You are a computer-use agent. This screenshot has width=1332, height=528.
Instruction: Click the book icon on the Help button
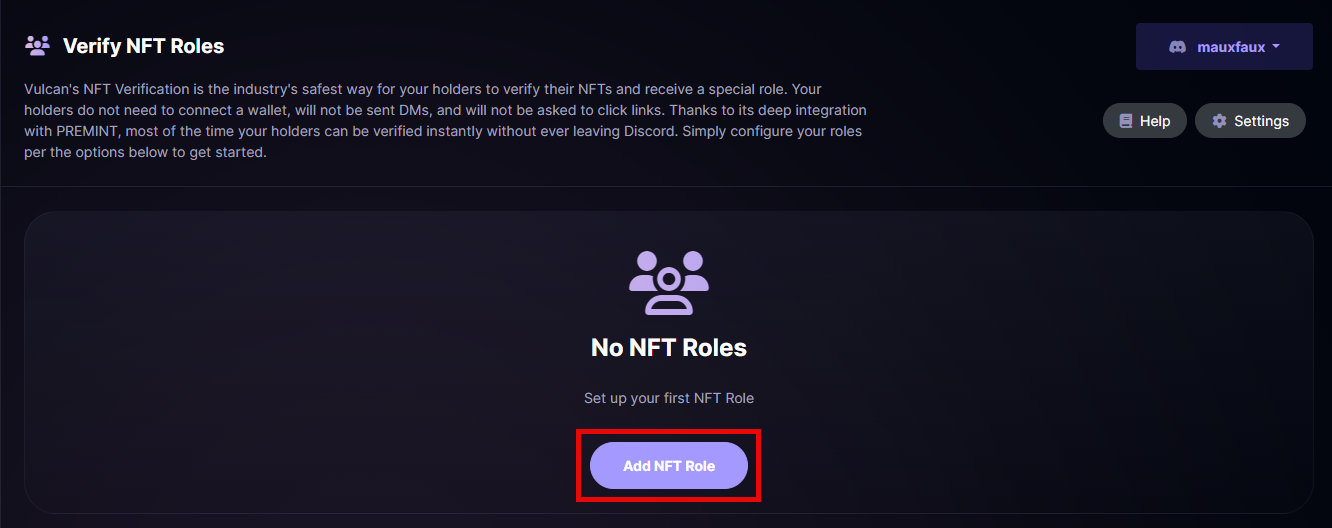tap(1126, 121)
